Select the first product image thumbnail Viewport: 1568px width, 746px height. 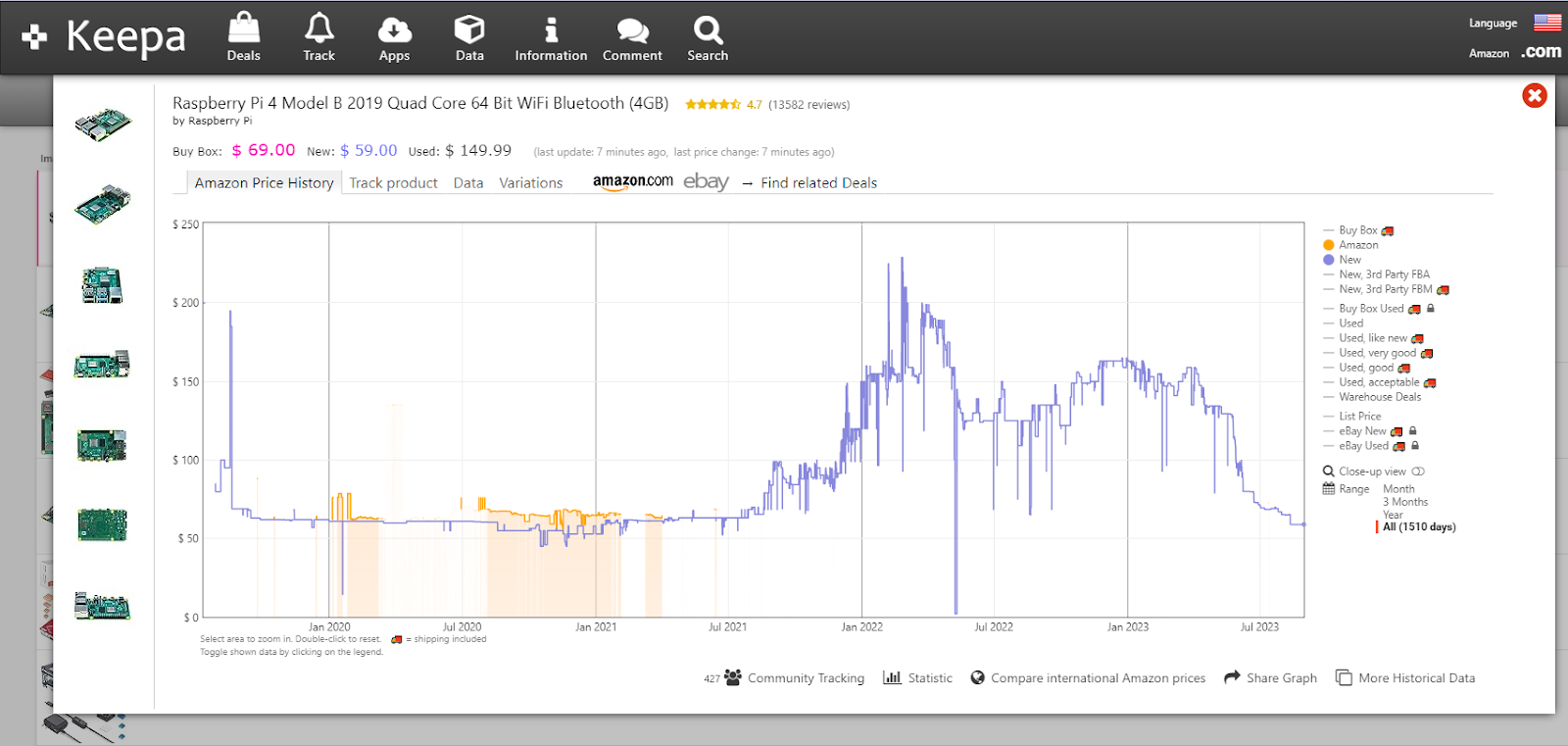coord(103,124)
